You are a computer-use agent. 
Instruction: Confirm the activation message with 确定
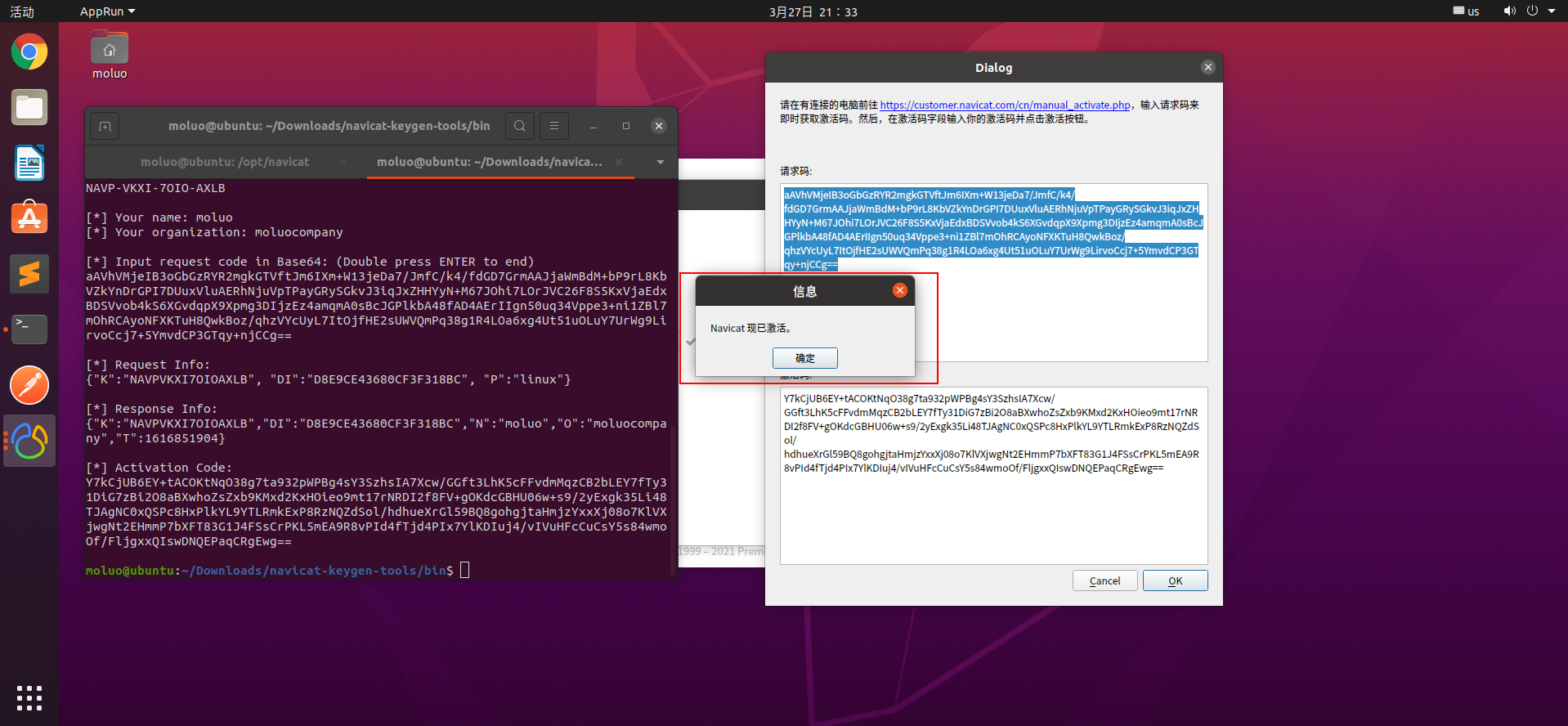[805, 358]
